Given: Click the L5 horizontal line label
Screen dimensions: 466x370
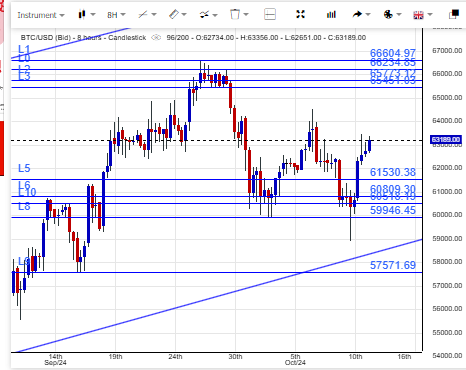Looking at the screenshot, I should [x=24, y=168].
